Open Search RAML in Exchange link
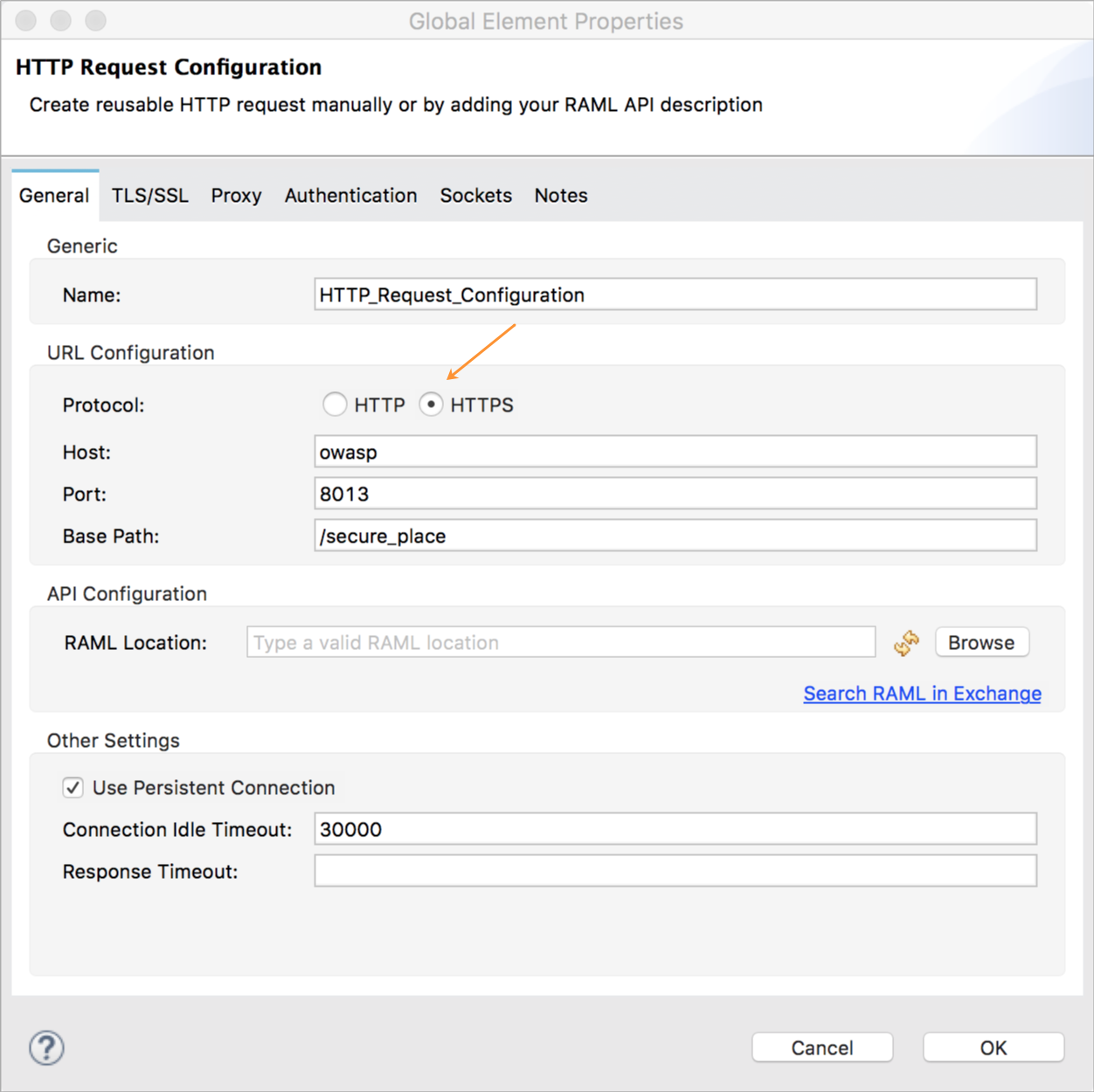Image resolution: width=1094 pixels, height=1092 pixels. [x=921, y=693]
